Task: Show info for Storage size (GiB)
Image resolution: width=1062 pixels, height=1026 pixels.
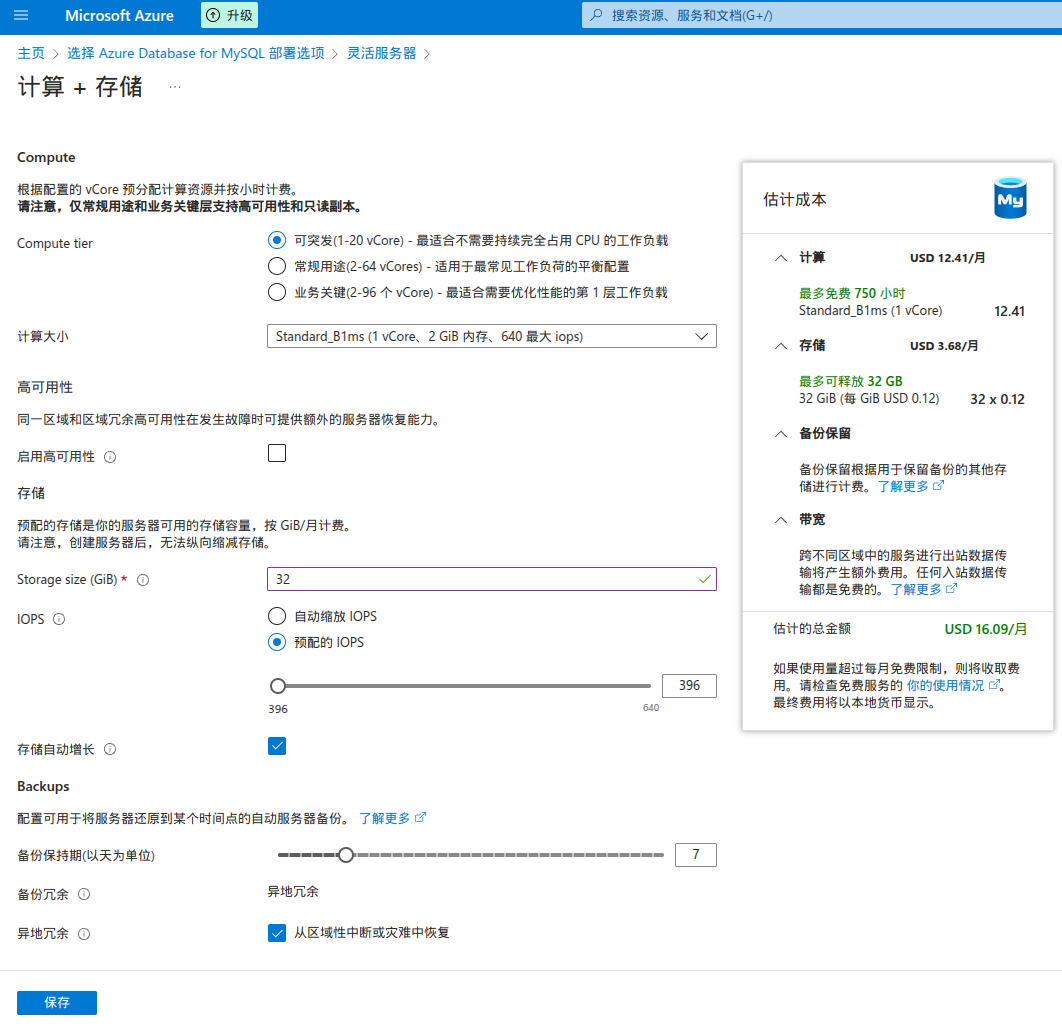Action: point(143,580)
